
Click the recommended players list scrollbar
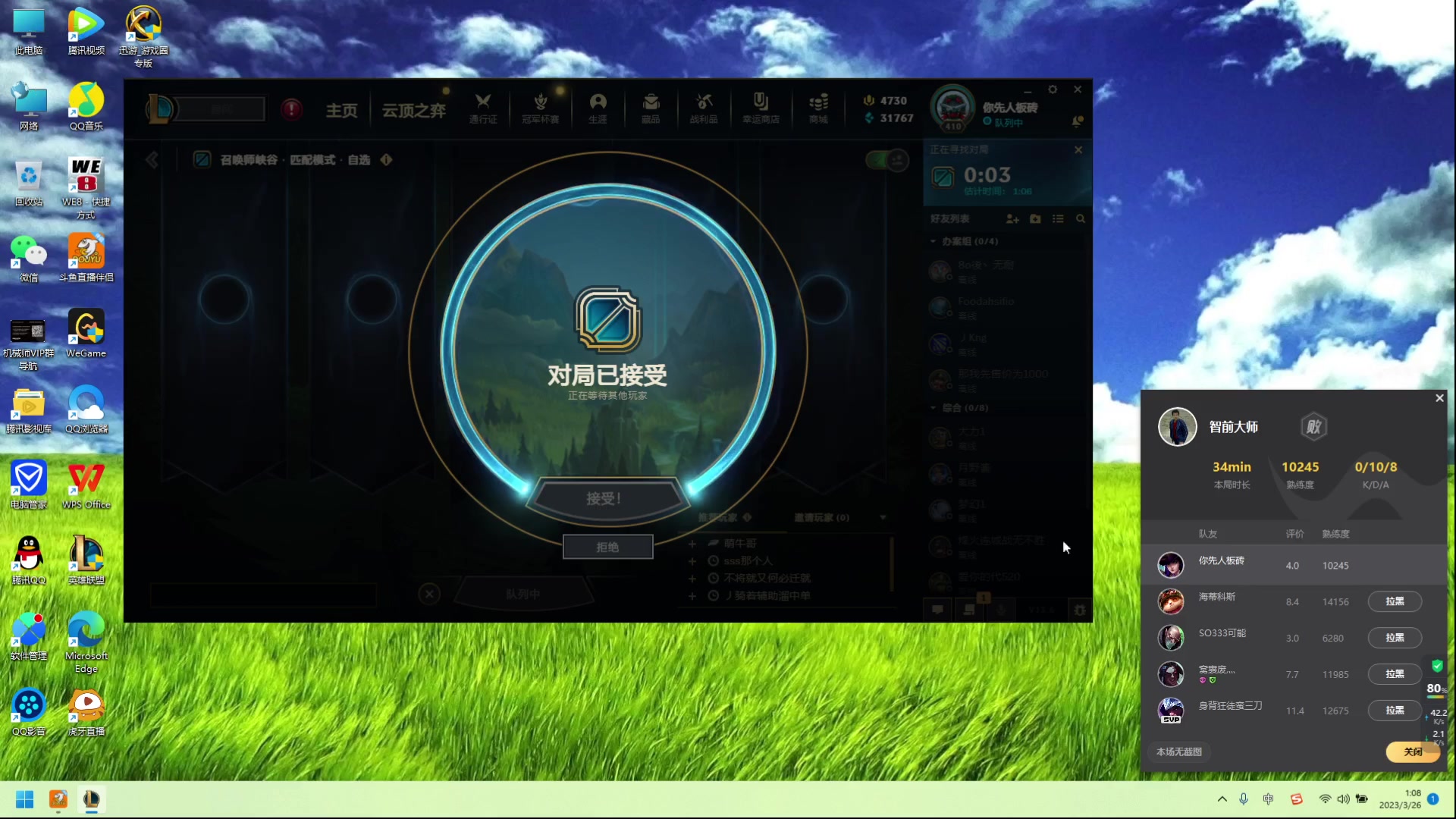892,565
